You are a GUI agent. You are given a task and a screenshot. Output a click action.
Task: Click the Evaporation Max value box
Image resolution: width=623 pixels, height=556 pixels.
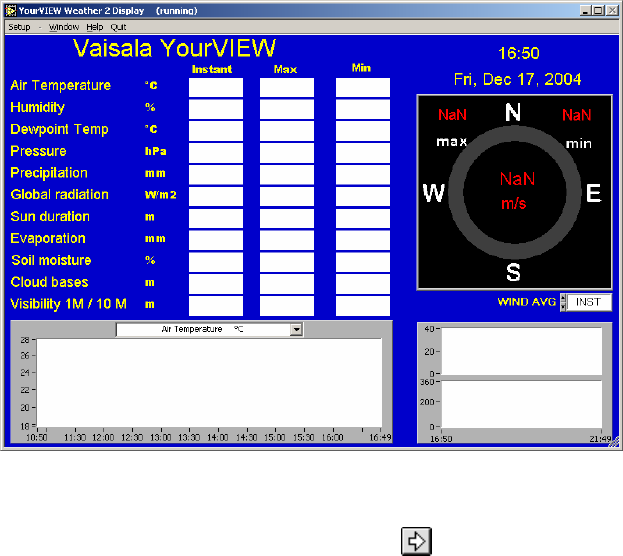[287, 240]
